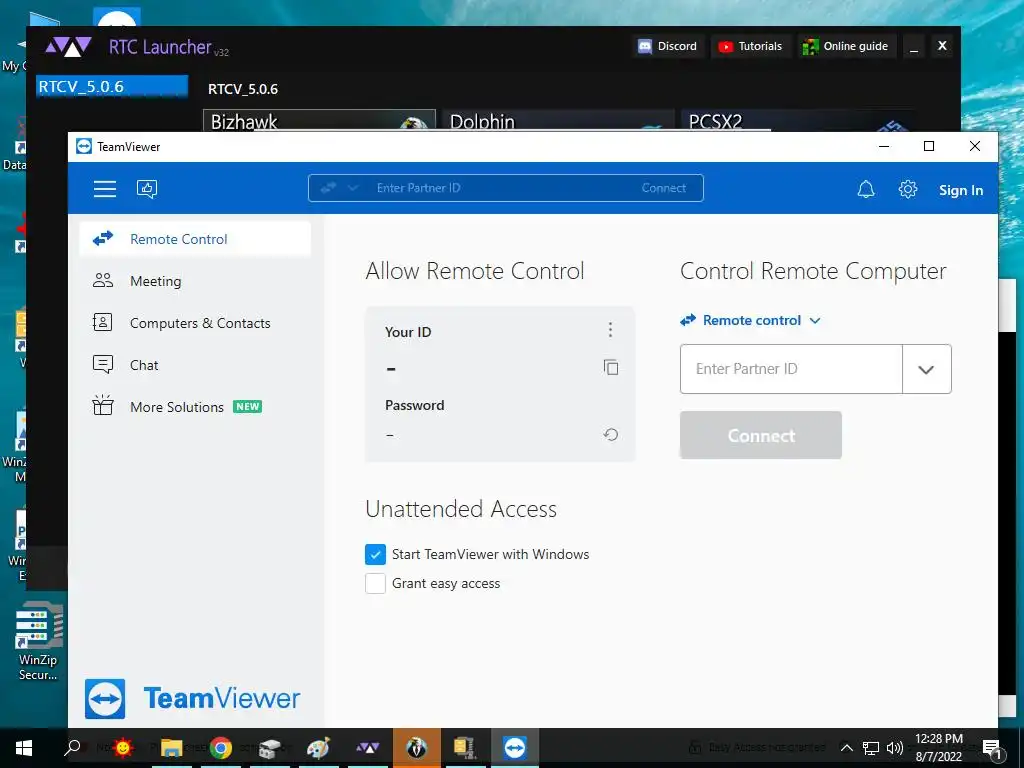Image resolution: width=1024 pixels, height=768 pixels.
Task: Open the Paint palette taskbar icon
Action: (x=318, y=748)
